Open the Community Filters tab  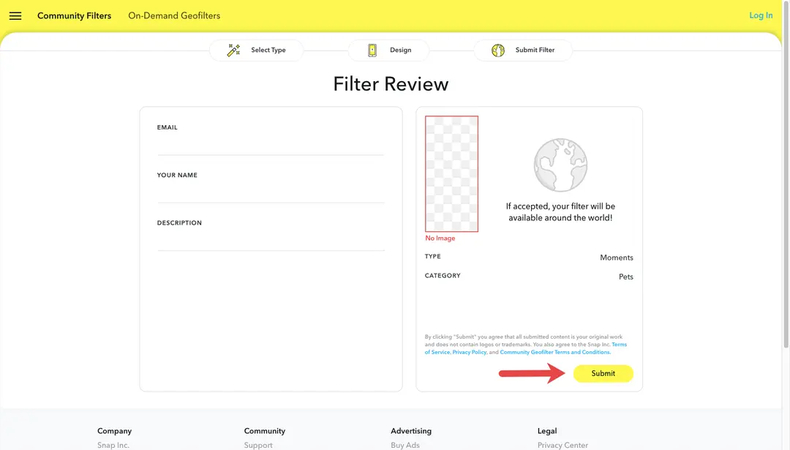74,16
